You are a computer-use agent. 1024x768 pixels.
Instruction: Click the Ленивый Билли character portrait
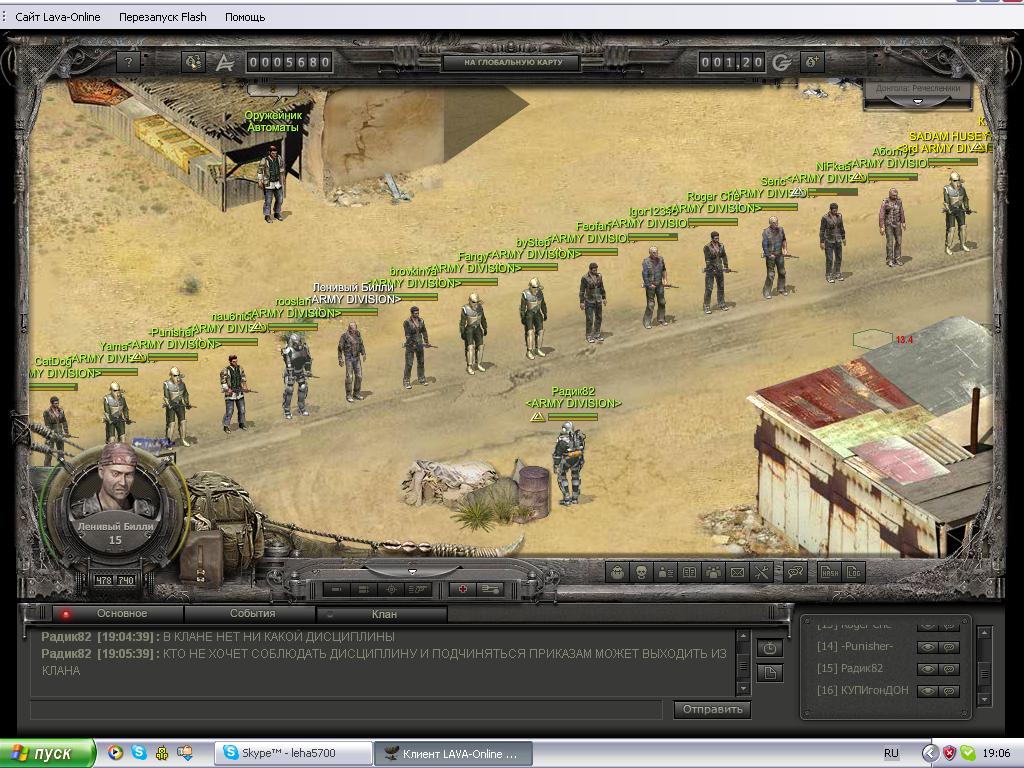point(116,483)
